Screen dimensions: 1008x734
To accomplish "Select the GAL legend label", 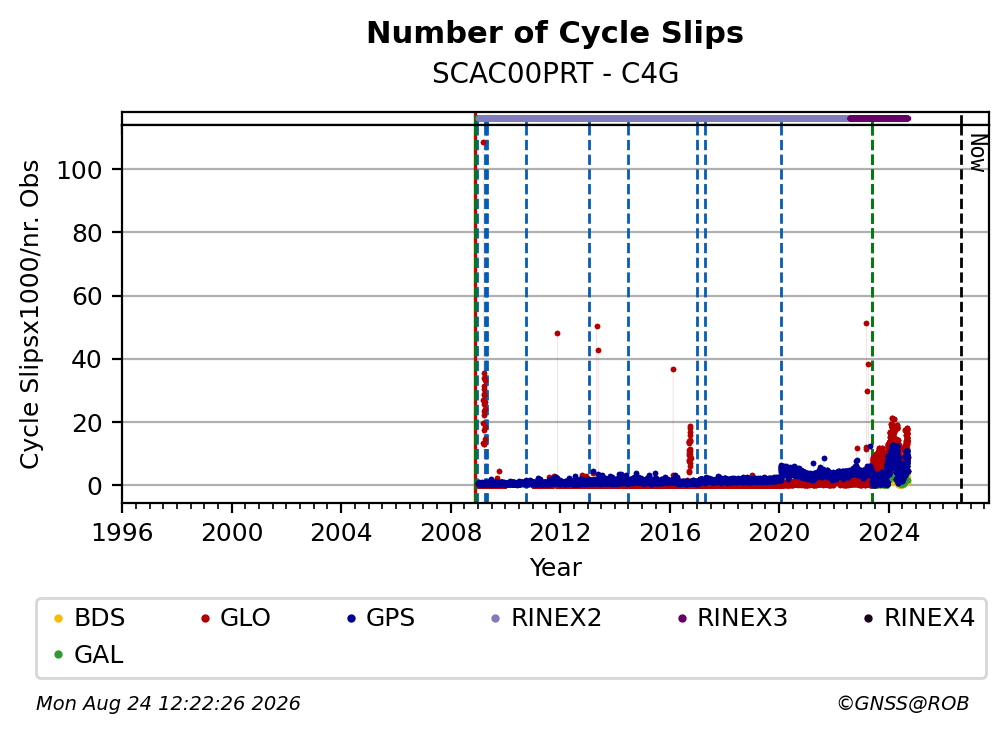I will (x=98, y=655).
